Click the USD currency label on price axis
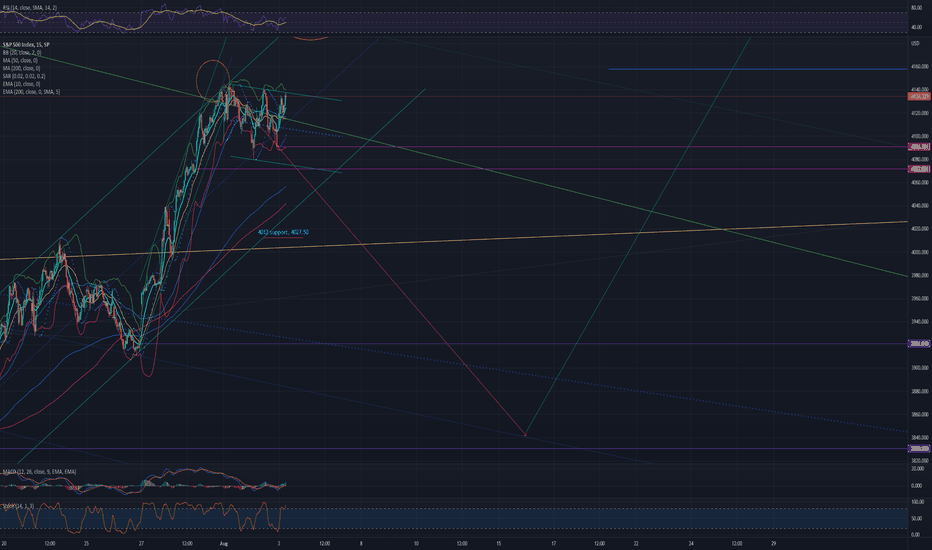 915,43
